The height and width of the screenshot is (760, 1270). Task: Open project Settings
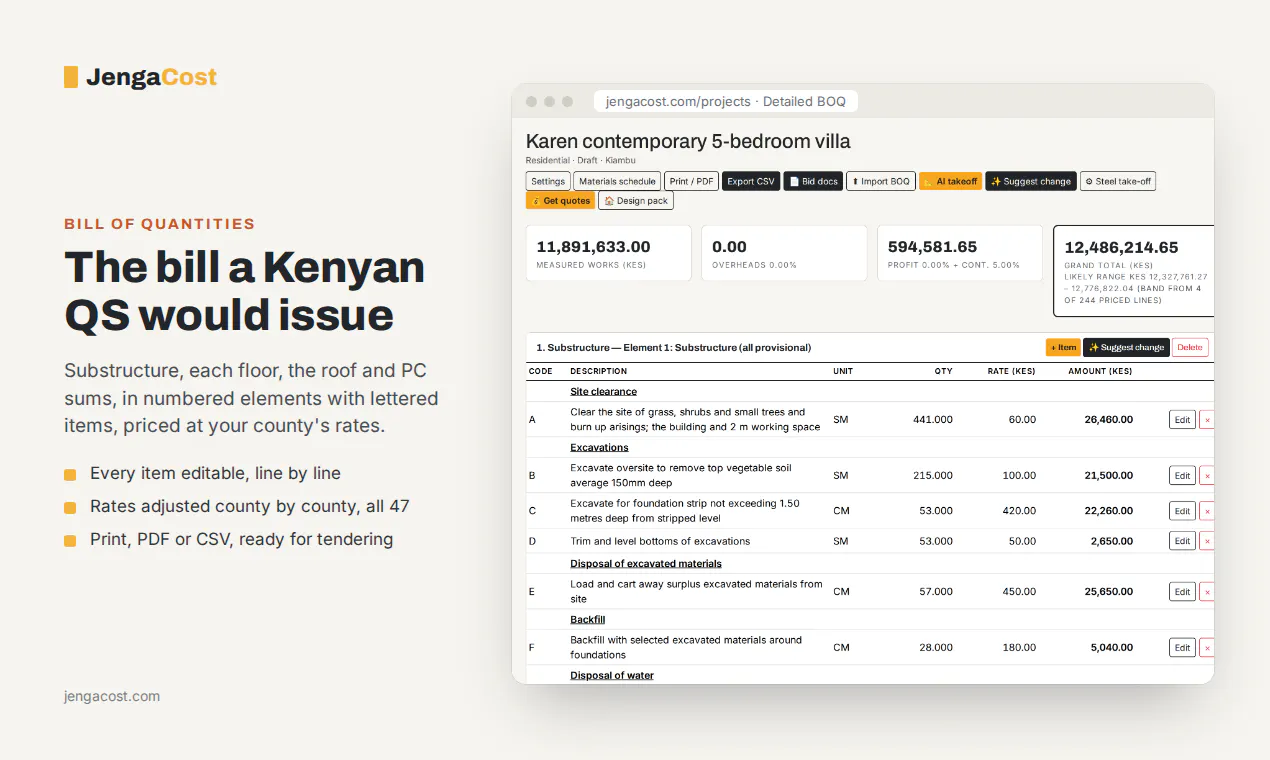548,181
